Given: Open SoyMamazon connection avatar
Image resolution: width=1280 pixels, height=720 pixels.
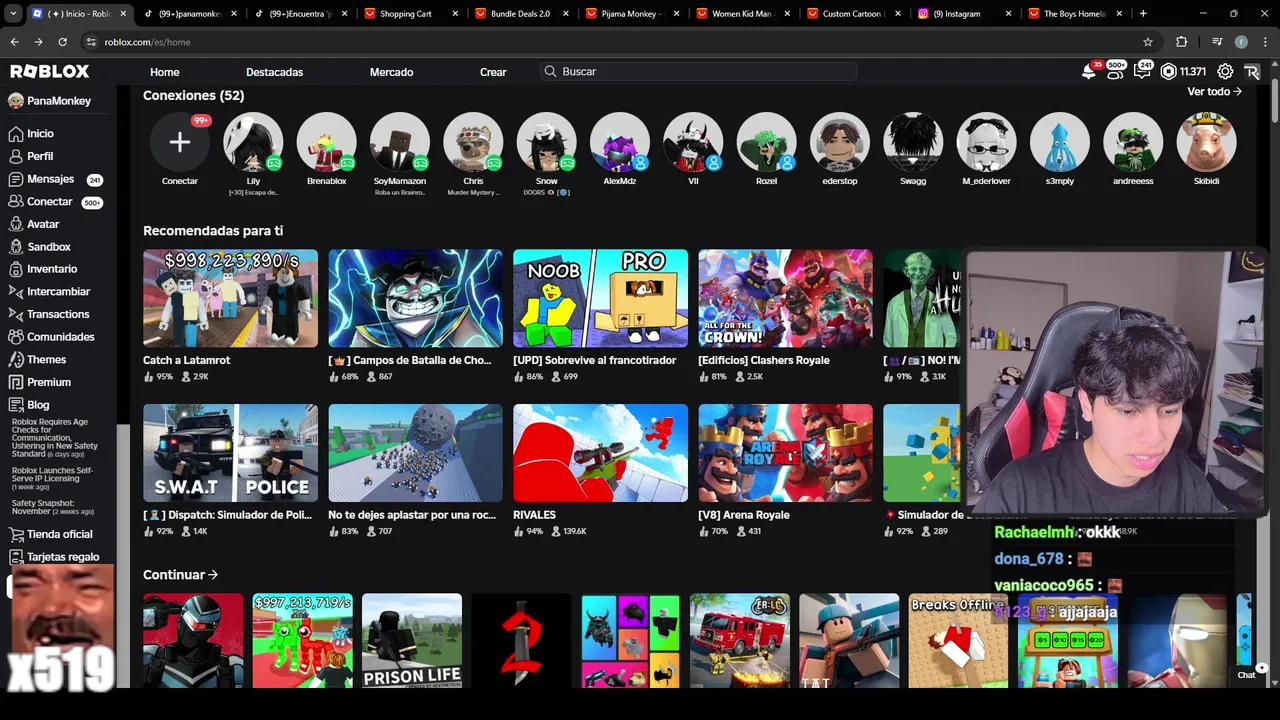Looking at the screenshot, I should 400,142.
